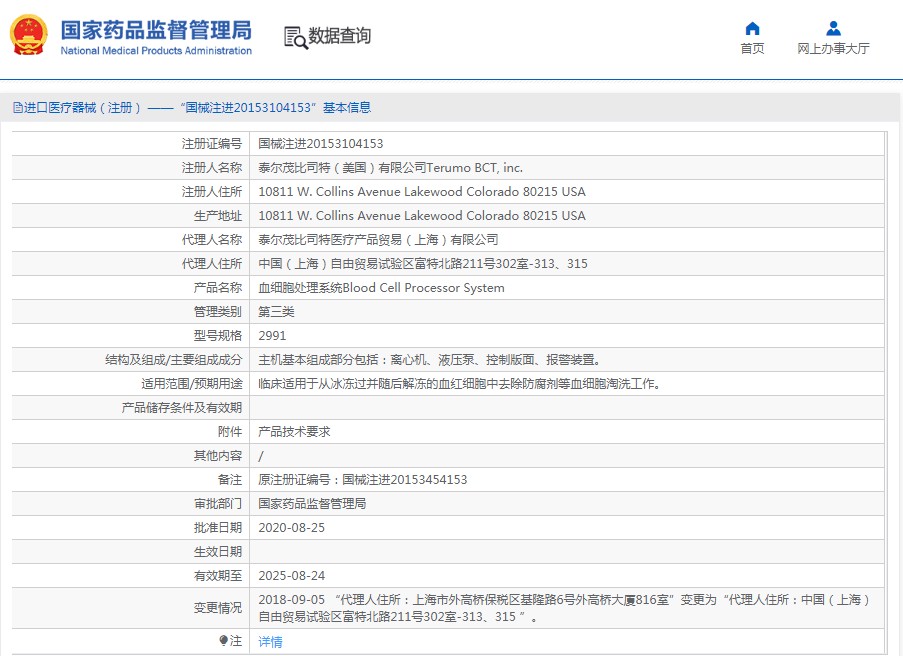
Task: Click the 变更情况 row label
Action: [x=218, y=608]
